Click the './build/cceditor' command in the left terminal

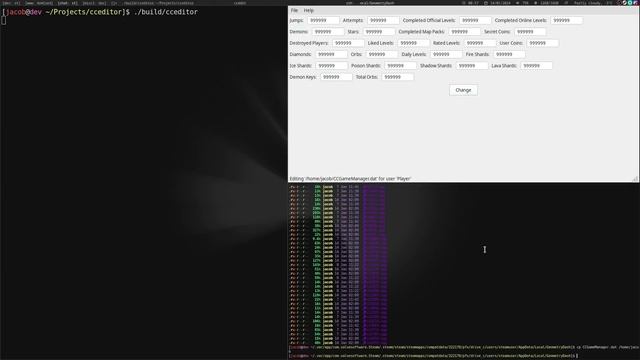click(166, 12)
